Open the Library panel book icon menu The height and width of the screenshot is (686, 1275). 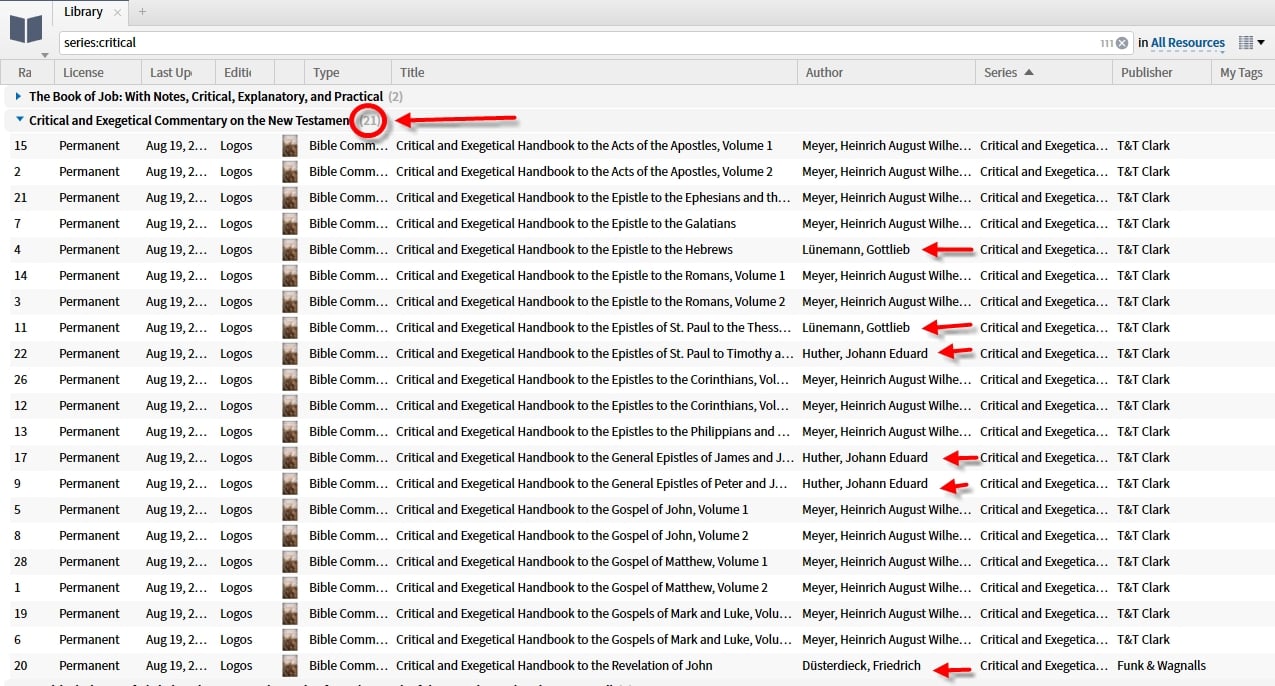click(26, 29)
